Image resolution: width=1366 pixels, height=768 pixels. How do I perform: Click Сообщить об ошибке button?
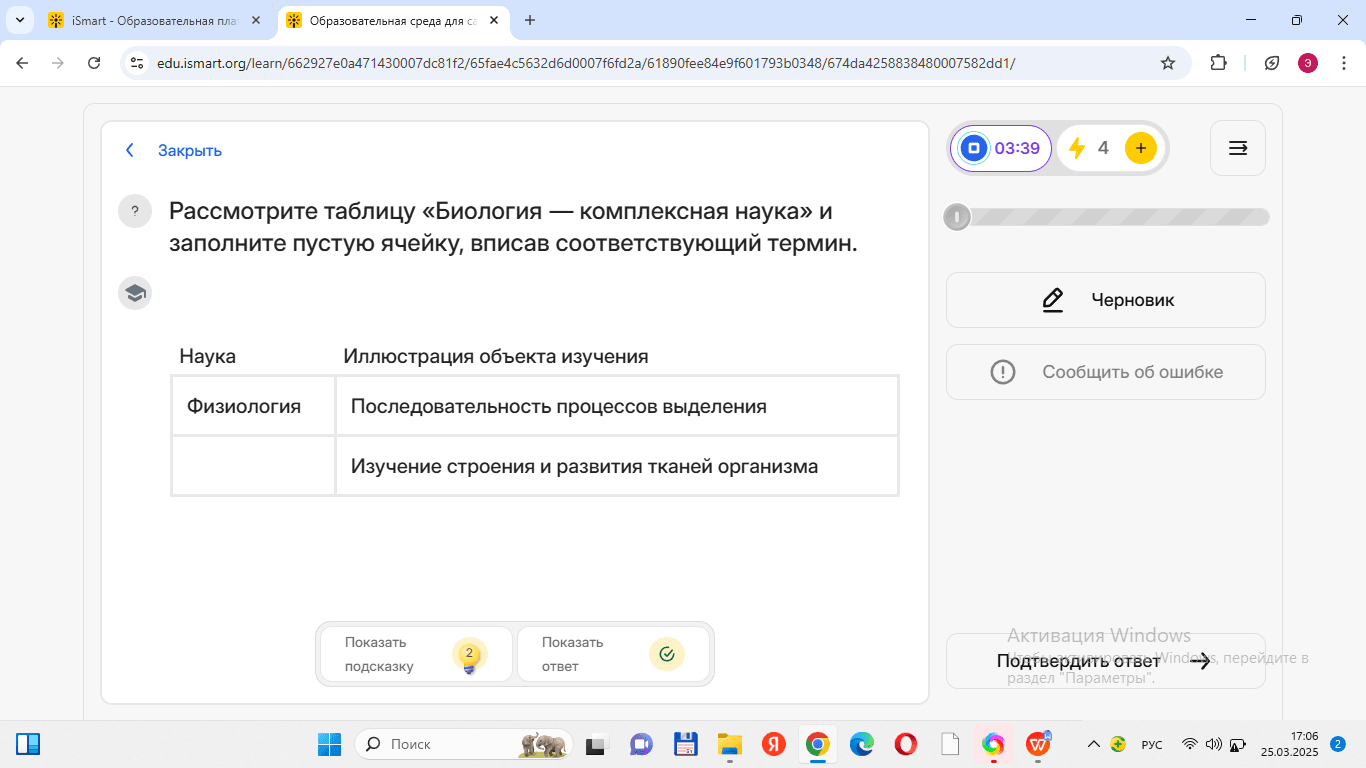pyautogui.click(x=1106, y=372)
